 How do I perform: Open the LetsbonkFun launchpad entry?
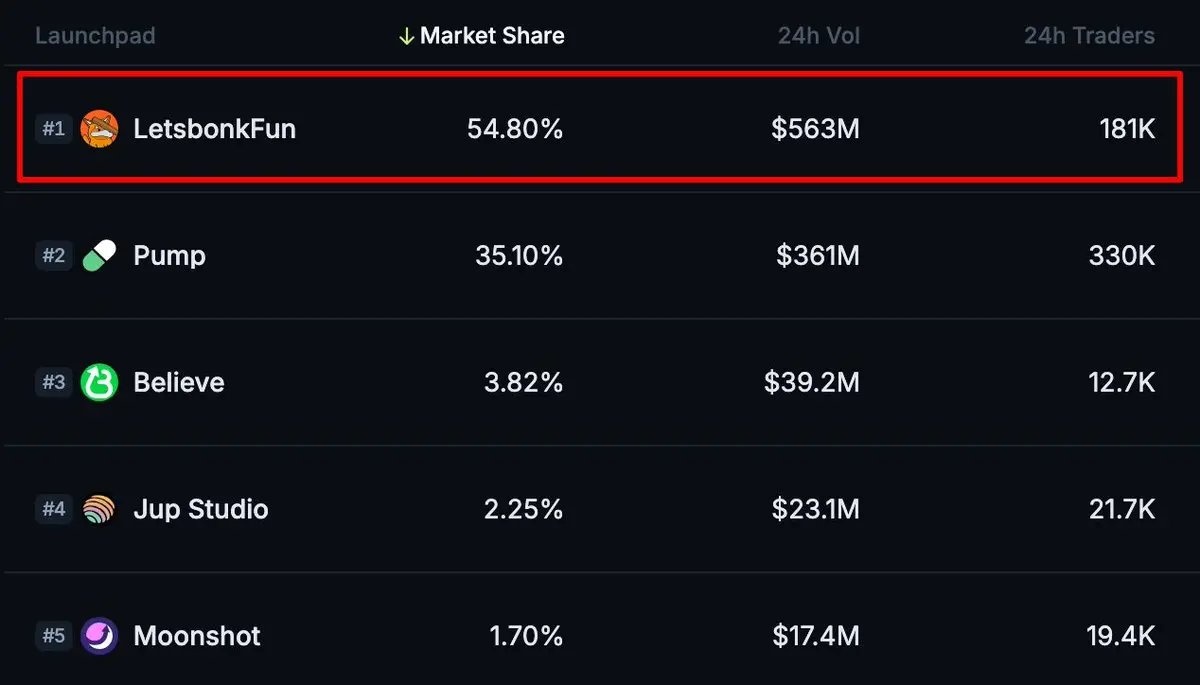214,128
